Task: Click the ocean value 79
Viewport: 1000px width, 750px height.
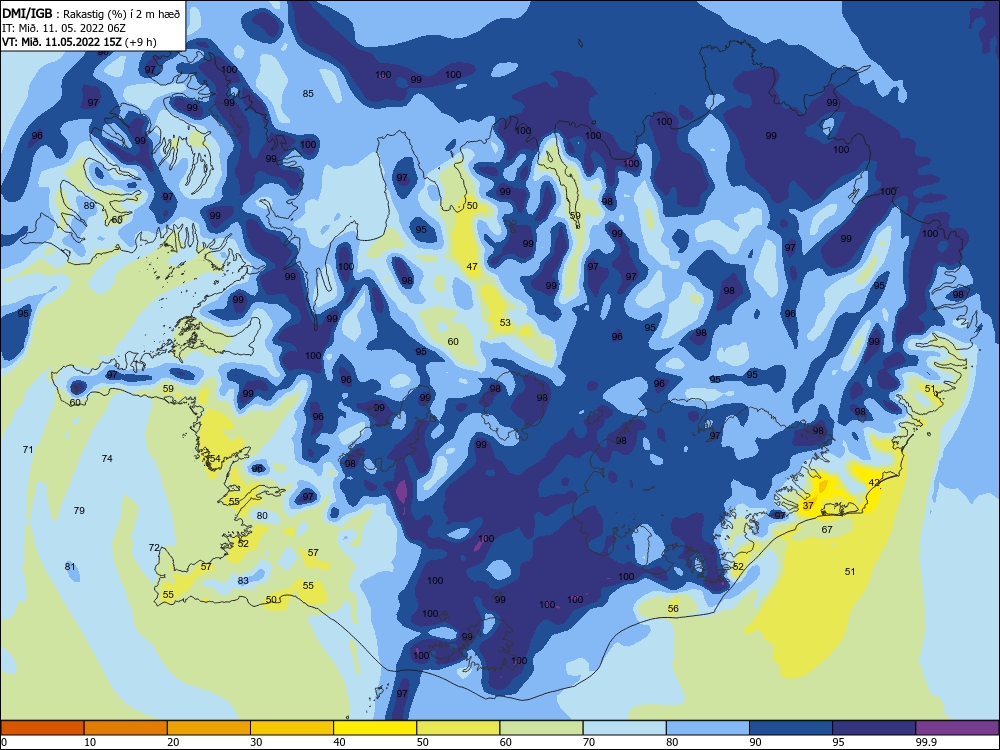Action: coord(79,510)
